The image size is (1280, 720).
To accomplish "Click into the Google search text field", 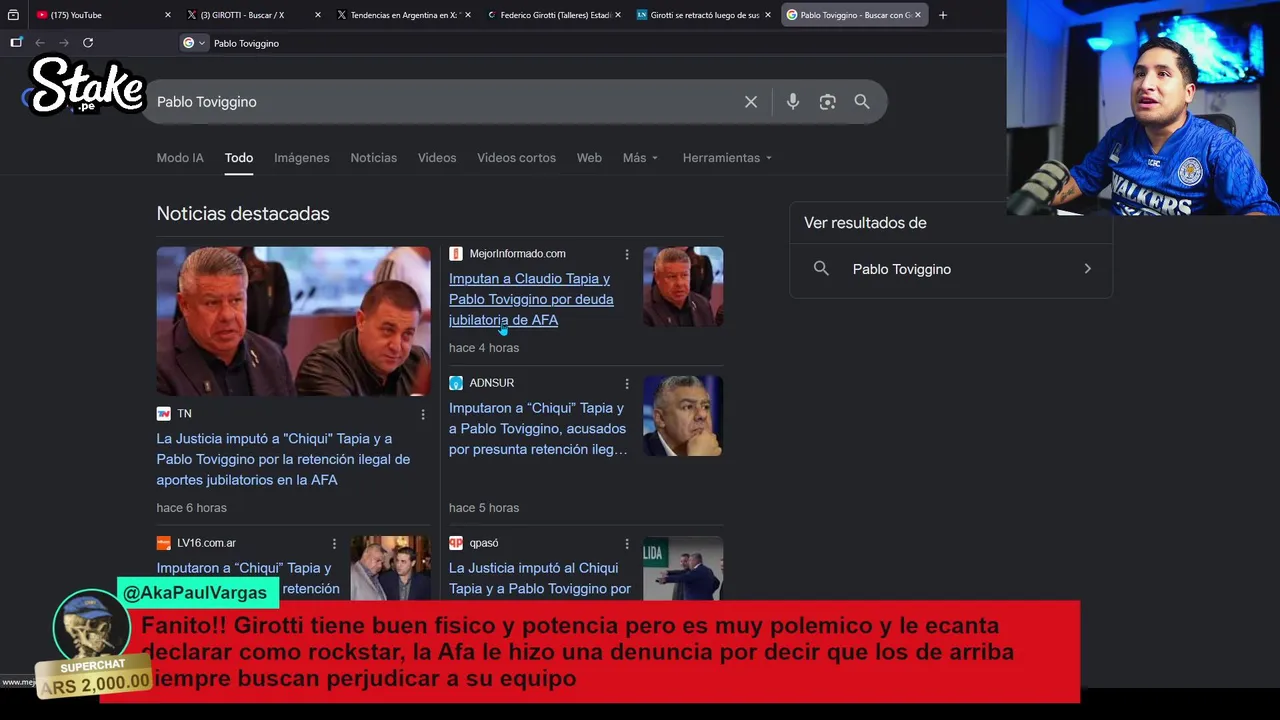I will tap(440, 102).
